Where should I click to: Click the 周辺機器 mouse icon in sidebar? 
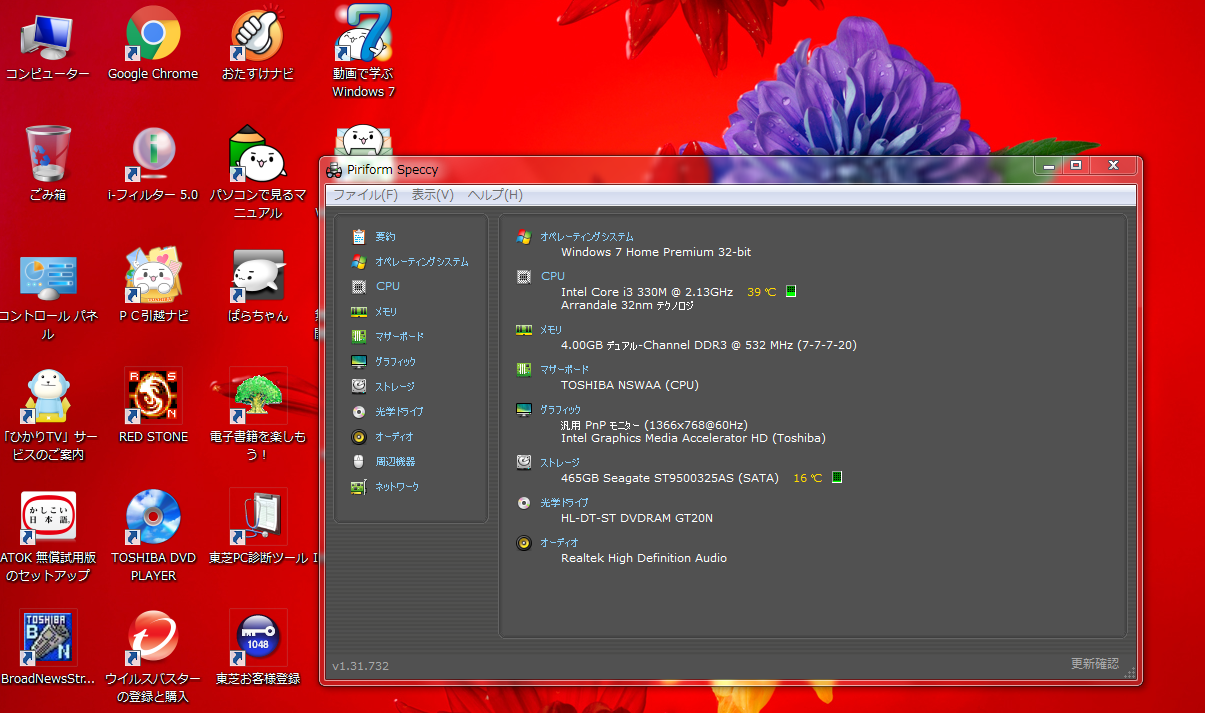tap(359, 461)
